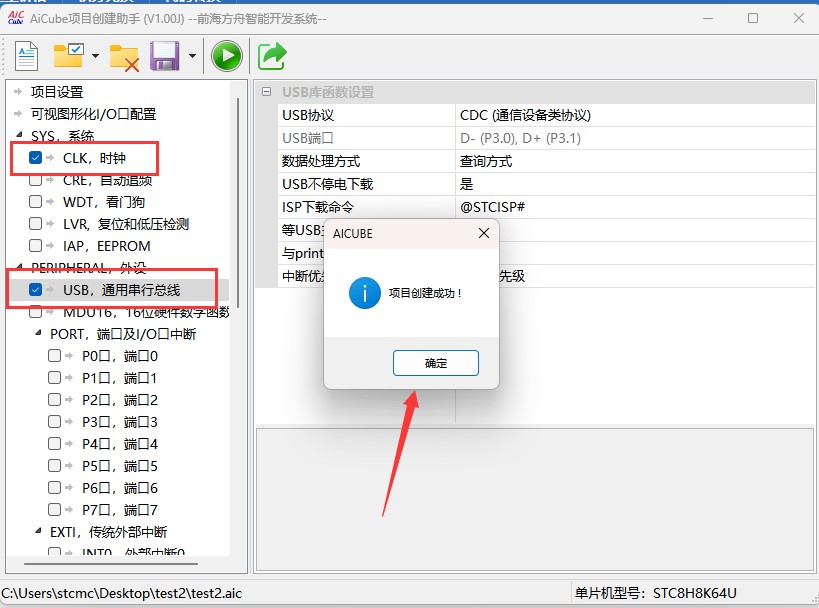Click the ISP下载命令 field @STCISP#
This screenshot has height=608, width=819.
[x=492, y=207]
